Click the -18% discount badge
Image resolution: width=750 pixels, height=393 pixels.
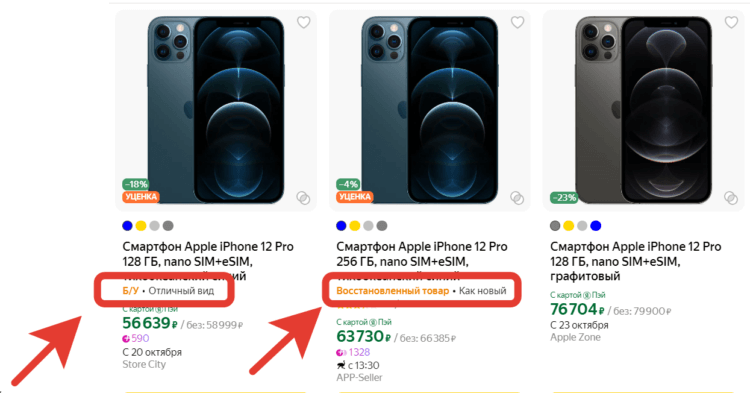click(135, 184)
